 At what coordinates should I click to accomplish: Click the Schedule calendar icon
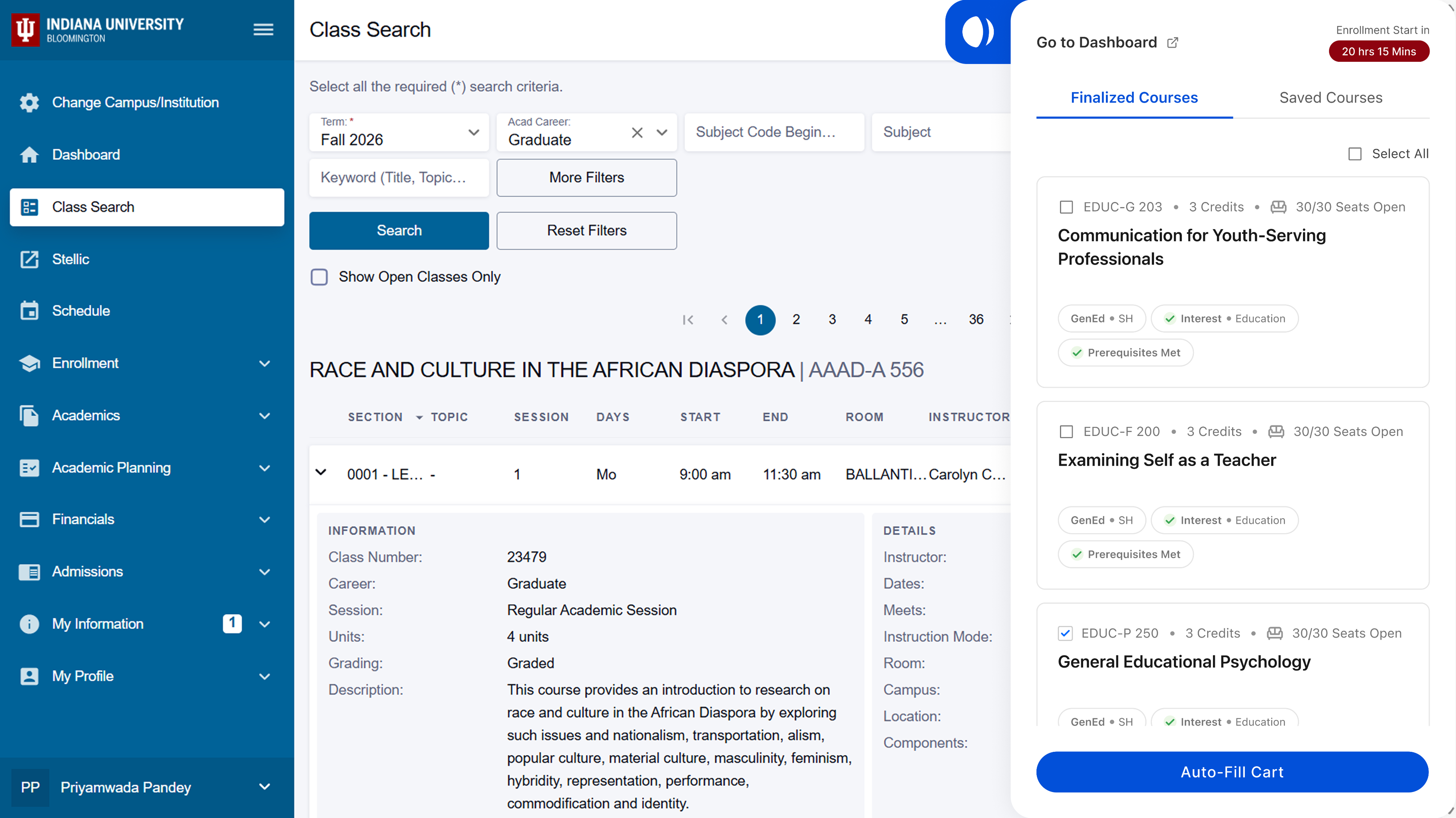(29, 311)
